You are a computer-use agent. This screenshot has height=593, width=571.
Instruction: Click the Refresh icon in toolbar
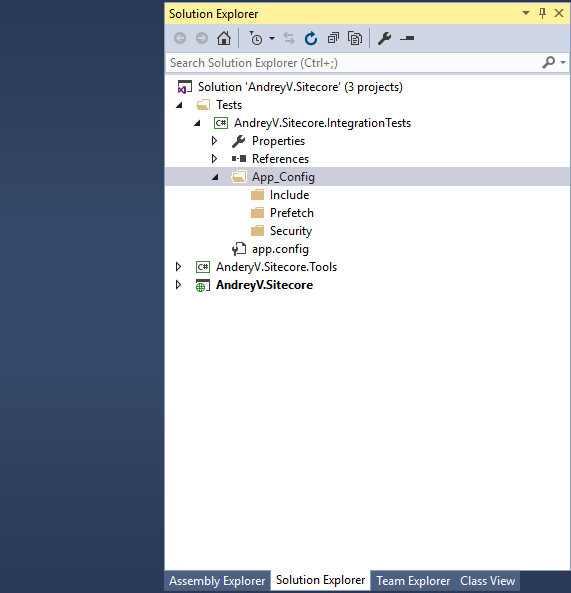311,38
